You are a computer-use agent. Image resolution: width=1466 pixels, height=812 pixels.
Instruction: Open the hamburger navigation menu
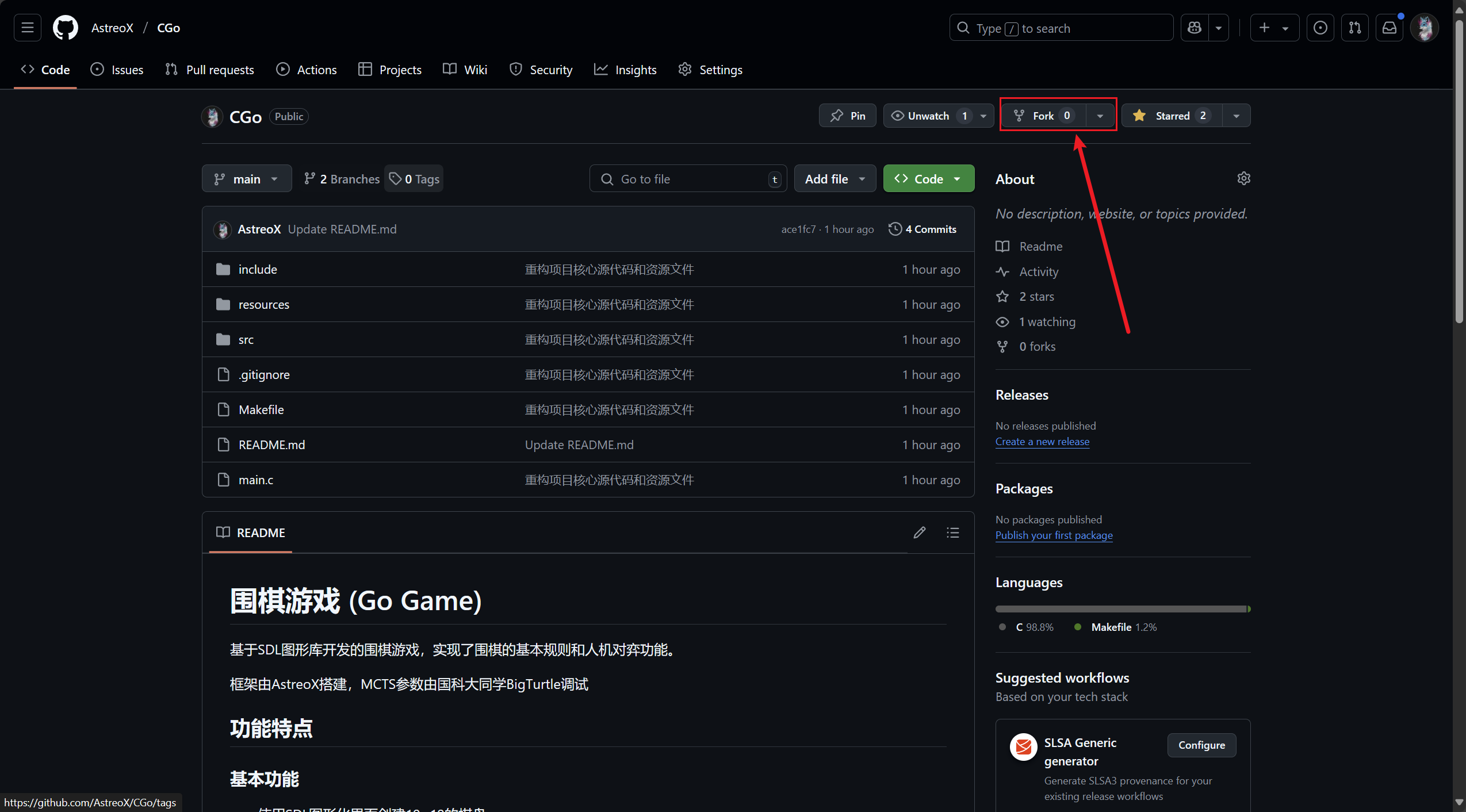tap(27, 28)
